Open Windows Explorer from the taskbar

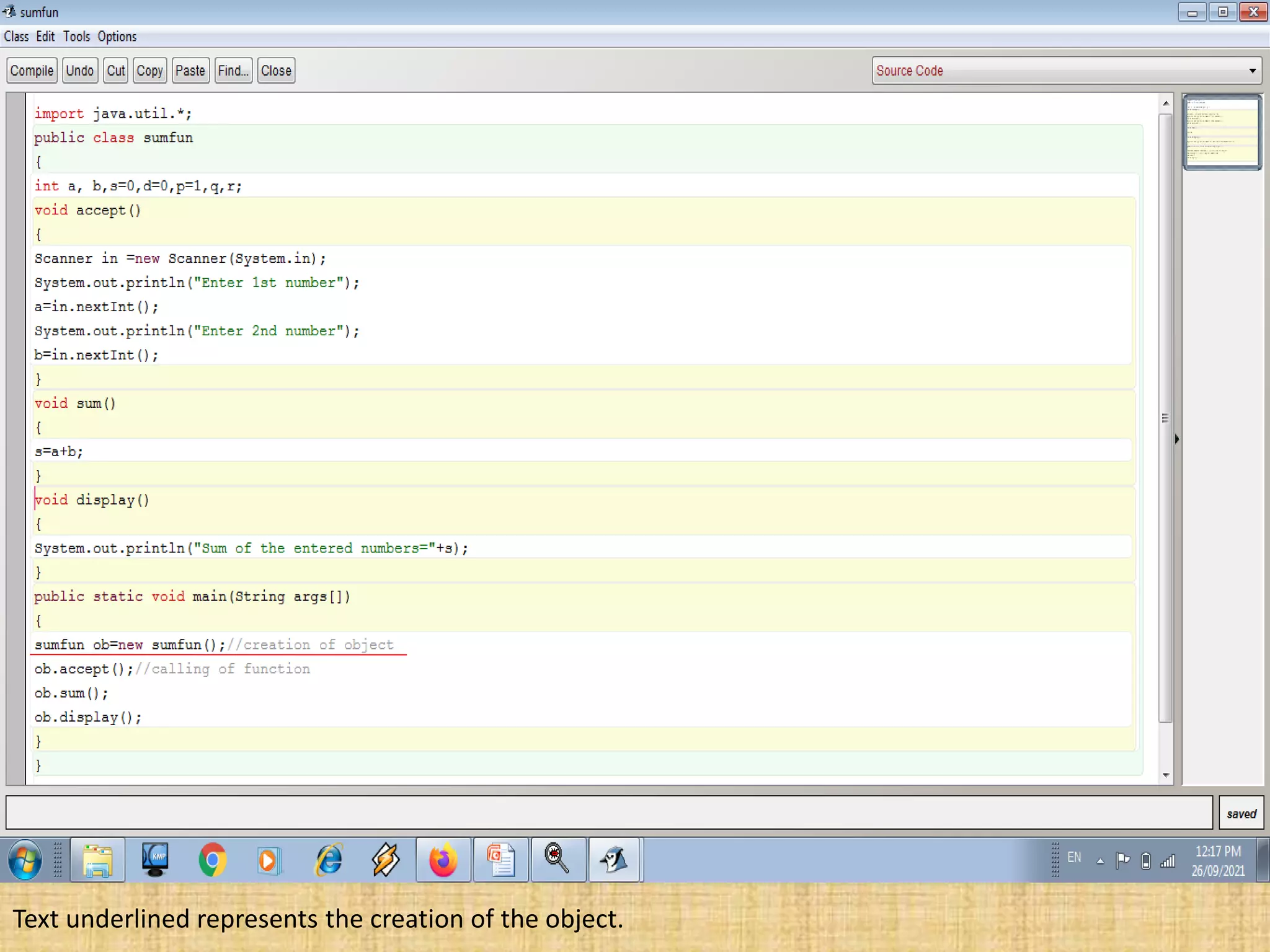click(97, 860)
